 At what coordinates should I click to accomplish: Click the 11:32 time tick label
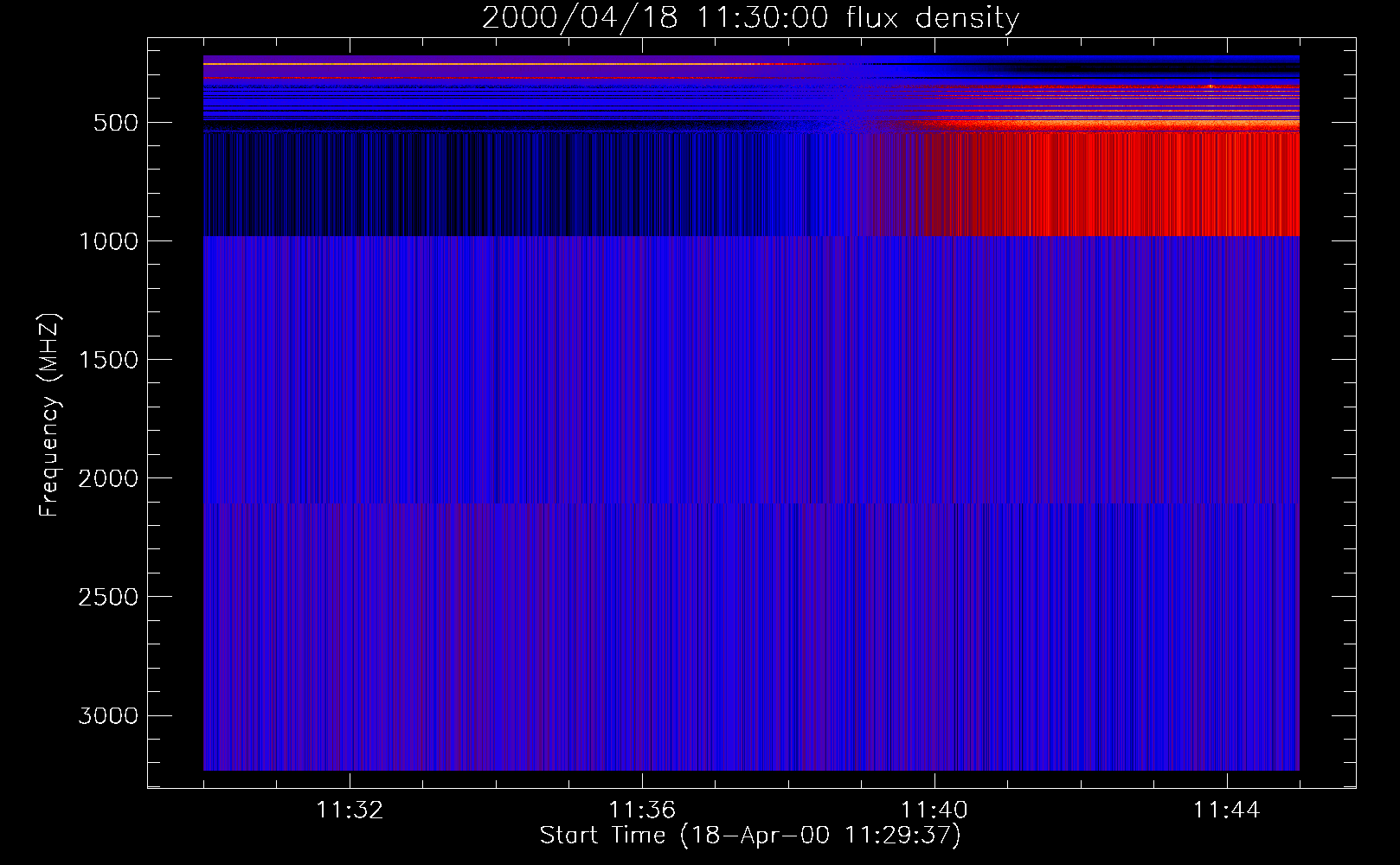(350, 811)
